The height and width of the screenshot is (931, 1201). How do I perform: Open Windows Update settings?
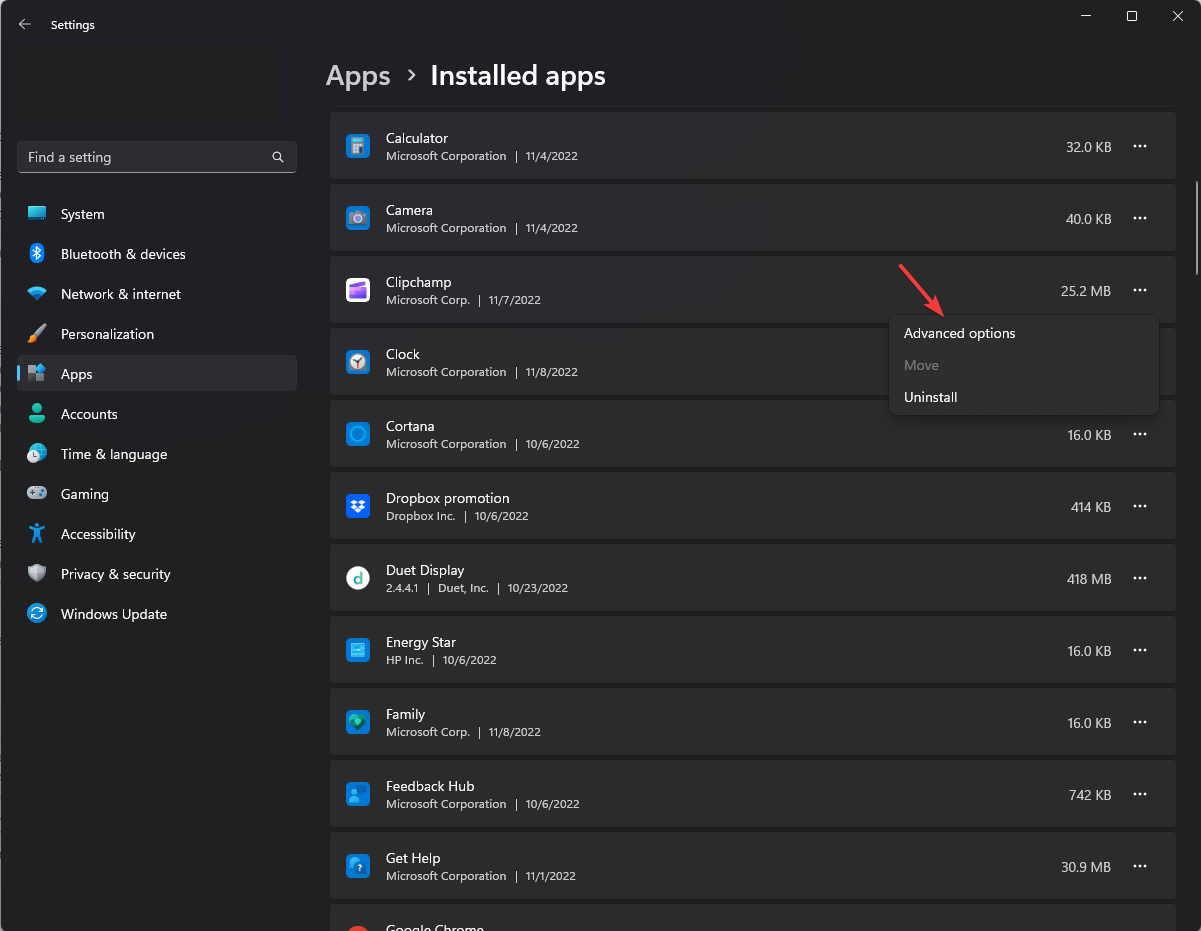point(157,614)
